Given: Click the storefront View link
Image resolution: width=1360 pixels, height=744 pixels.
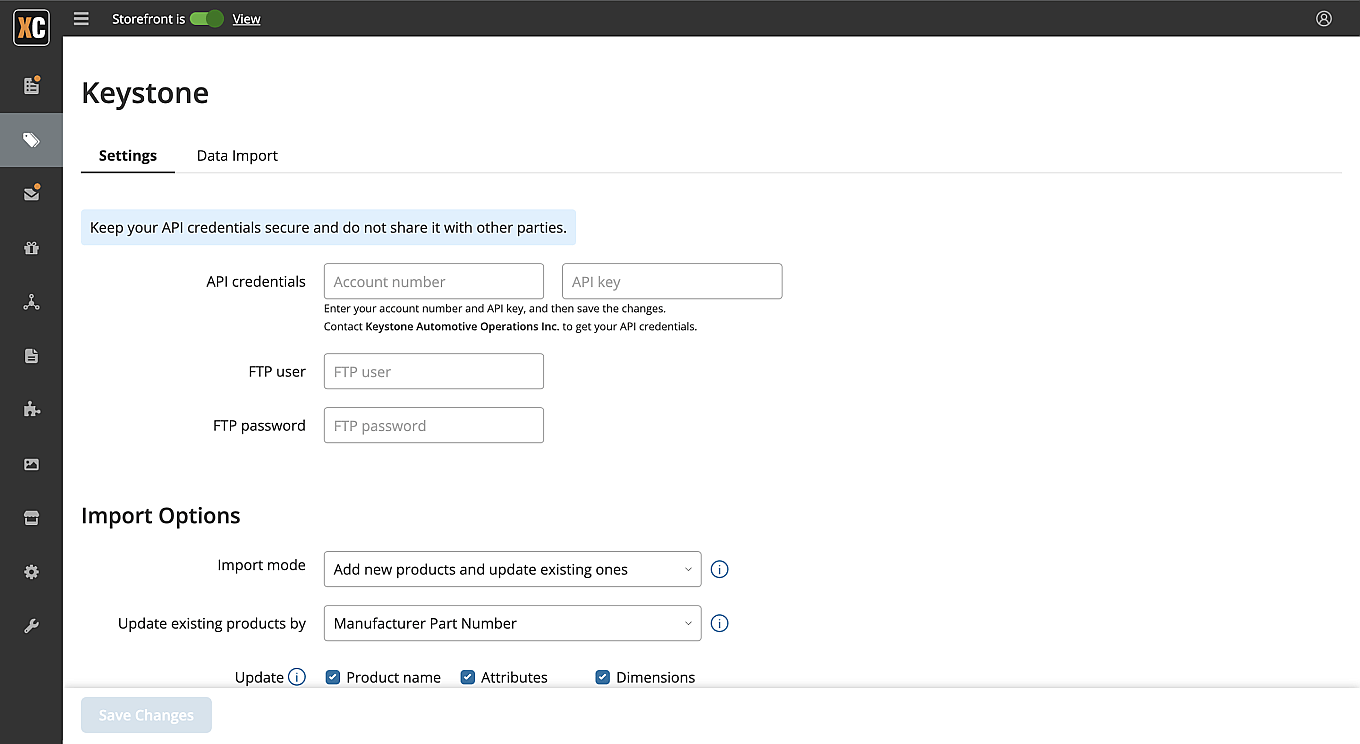Looking at the screenshot, I should (x=246, y=19).
